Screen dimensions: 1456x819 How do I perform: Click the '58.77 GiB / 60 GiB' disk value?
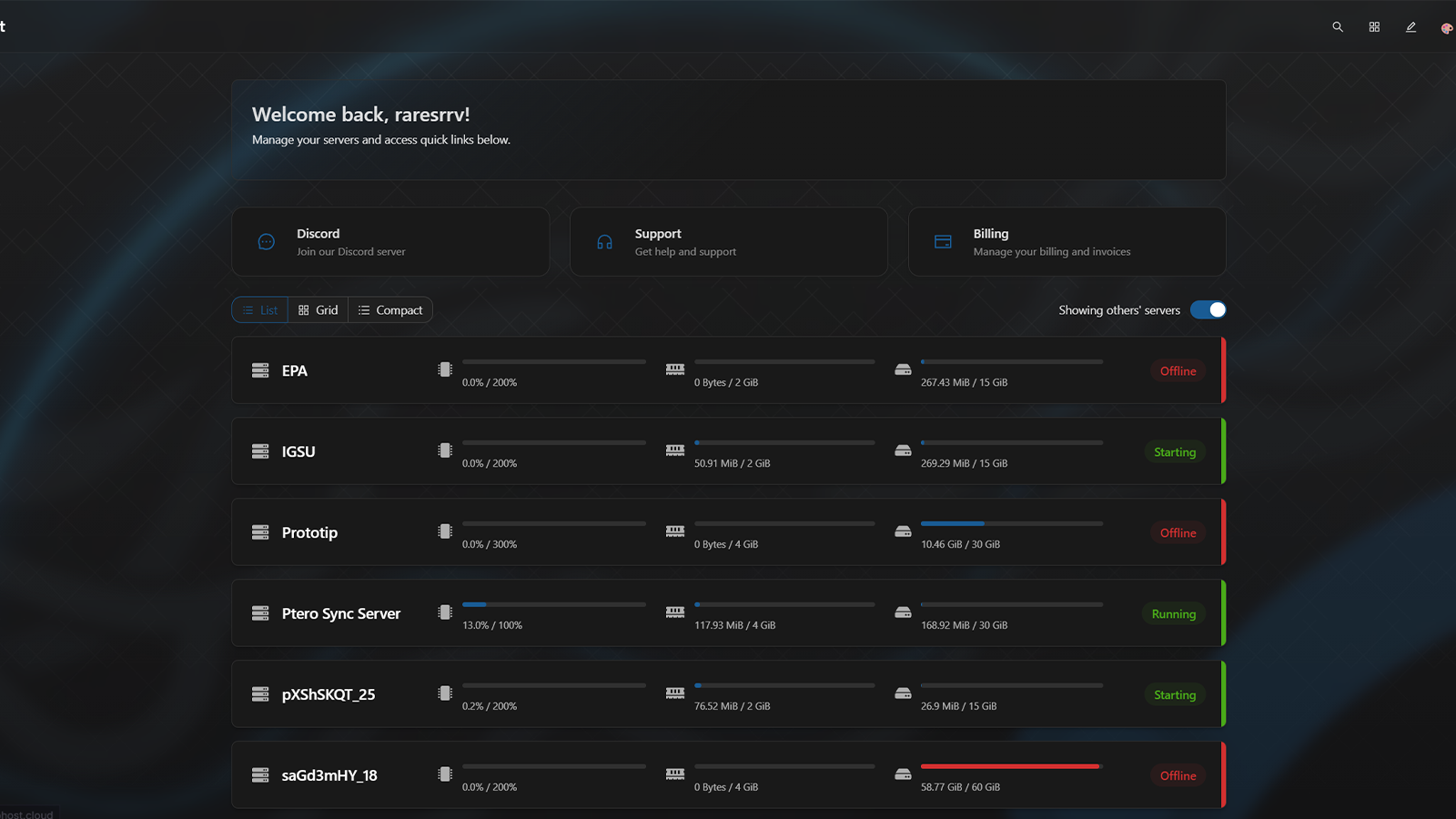pos(960,787)
